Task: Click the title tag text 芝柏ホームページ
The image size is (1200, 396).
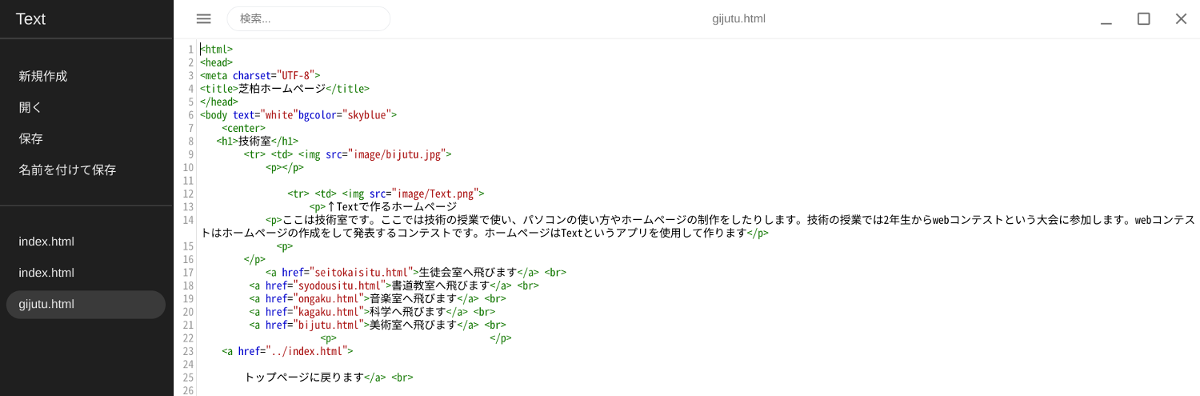Action: click(282, 88)
